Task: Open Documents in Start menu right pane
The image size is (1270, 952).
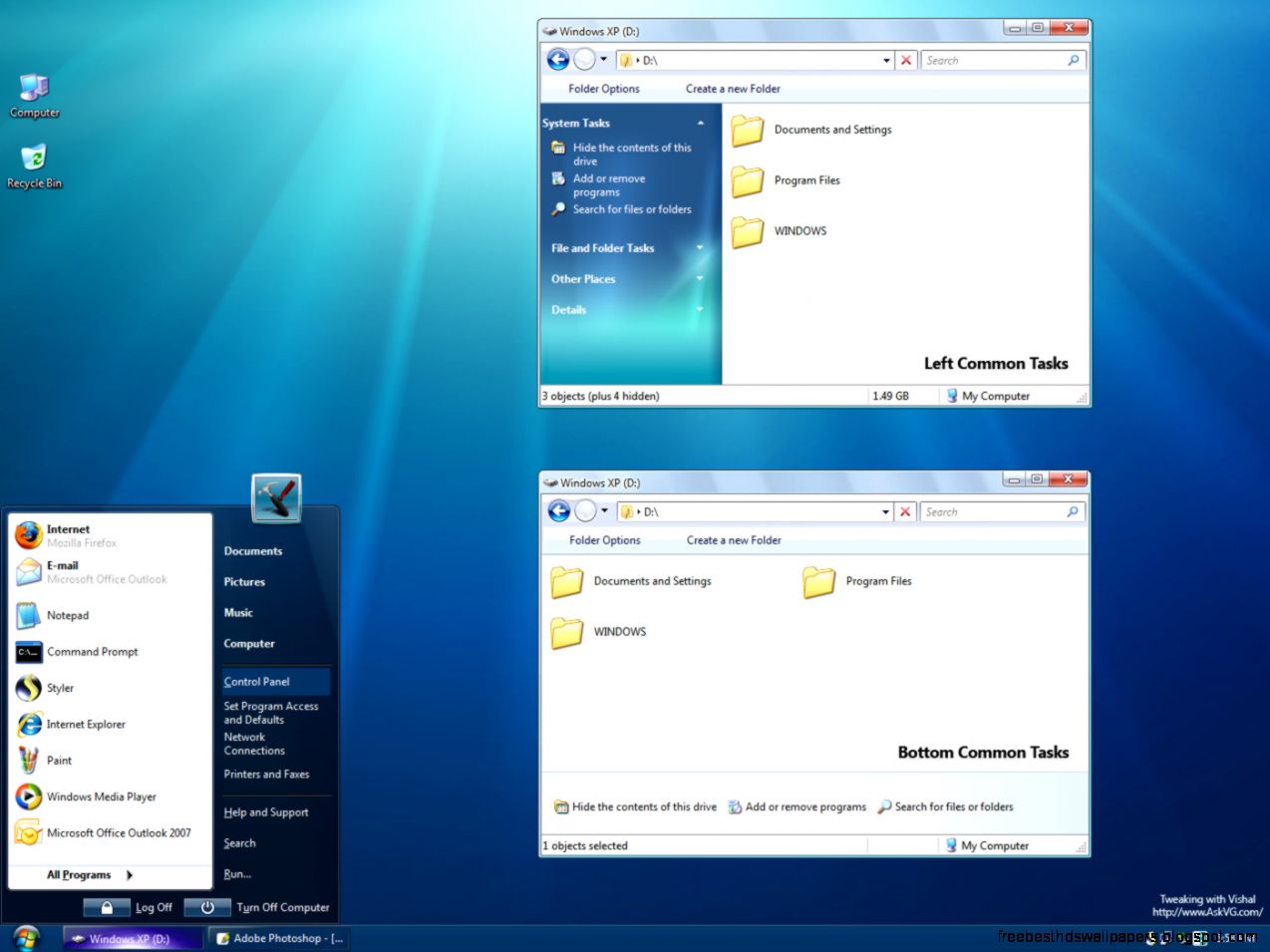Action: pos(253,551)
